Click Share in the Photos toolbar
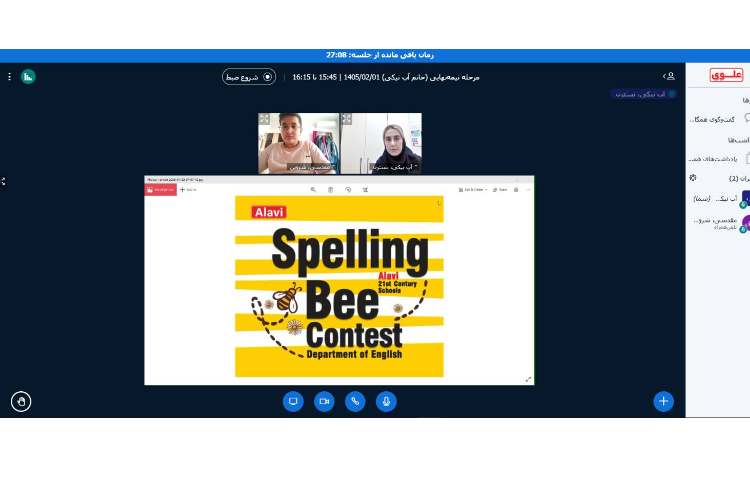Viewport: 750px width, 480px height. [500, 190]
